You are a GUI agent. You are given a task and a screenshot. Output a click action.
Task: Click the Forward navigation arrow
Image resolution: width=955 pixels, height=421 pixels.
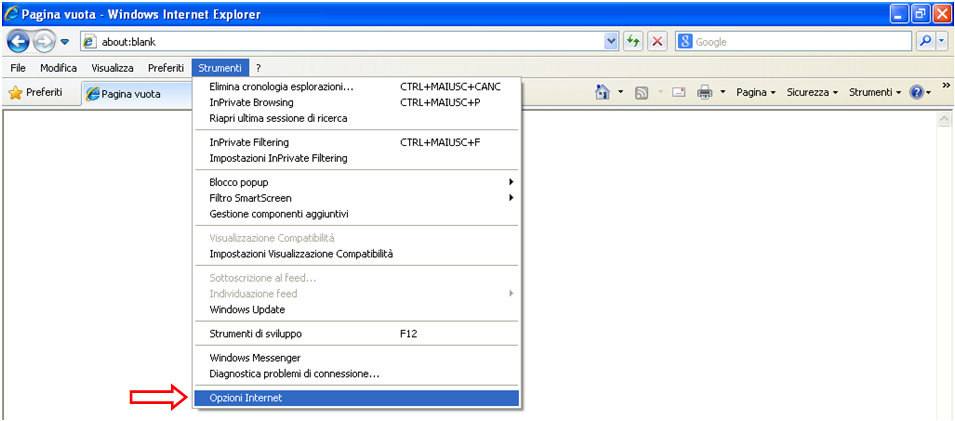tap(44, 42)
